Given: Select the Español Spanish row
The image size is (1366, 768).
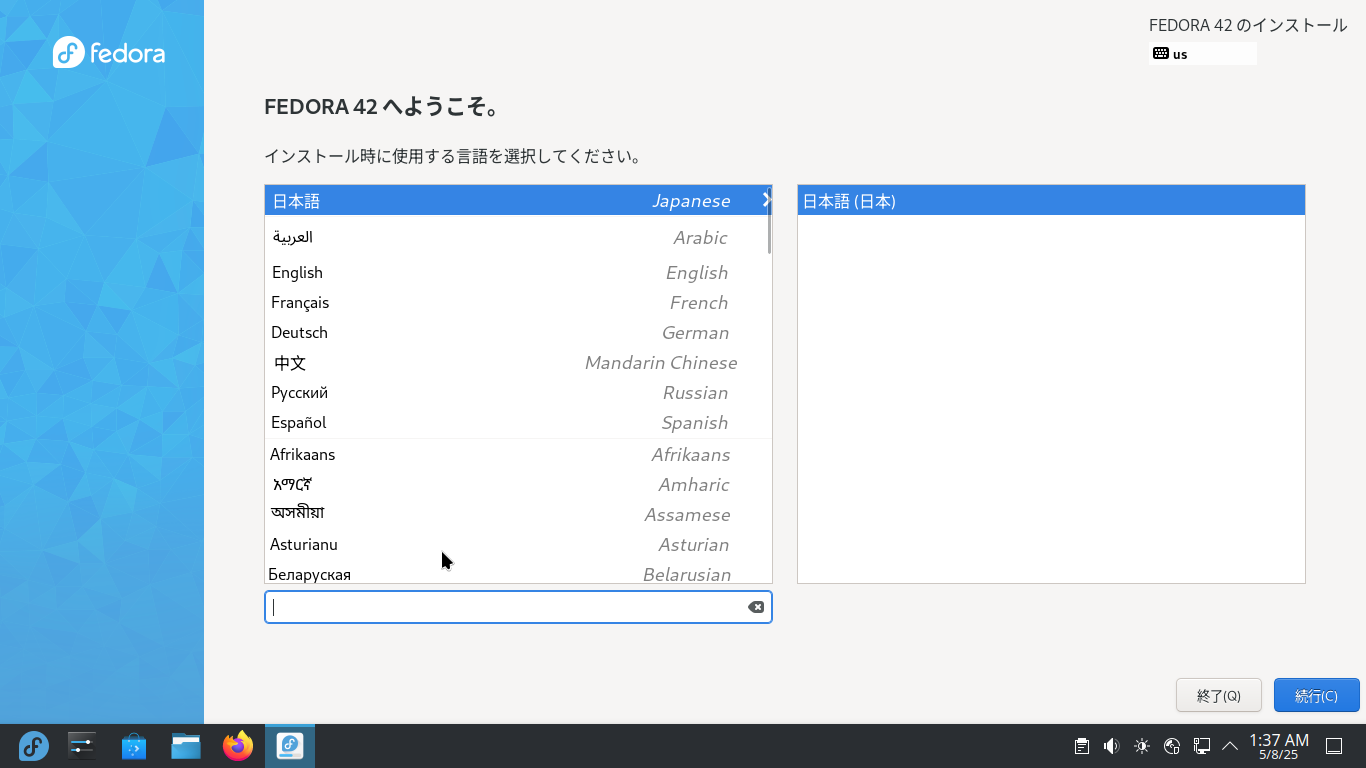Looking at the screenshot, I should pos(518,422).
